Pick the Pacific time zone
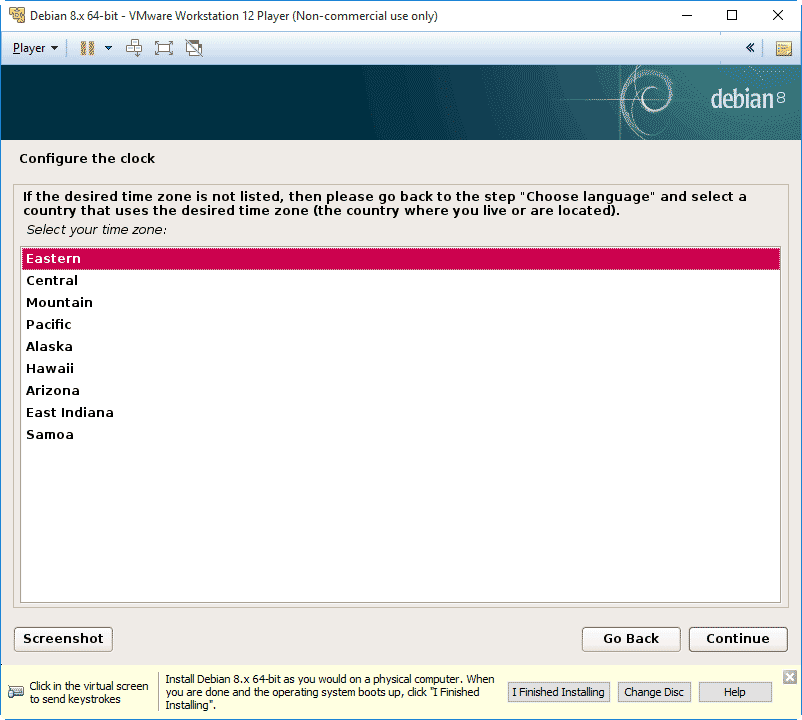The image size is (802, 720). pos(49,325)
